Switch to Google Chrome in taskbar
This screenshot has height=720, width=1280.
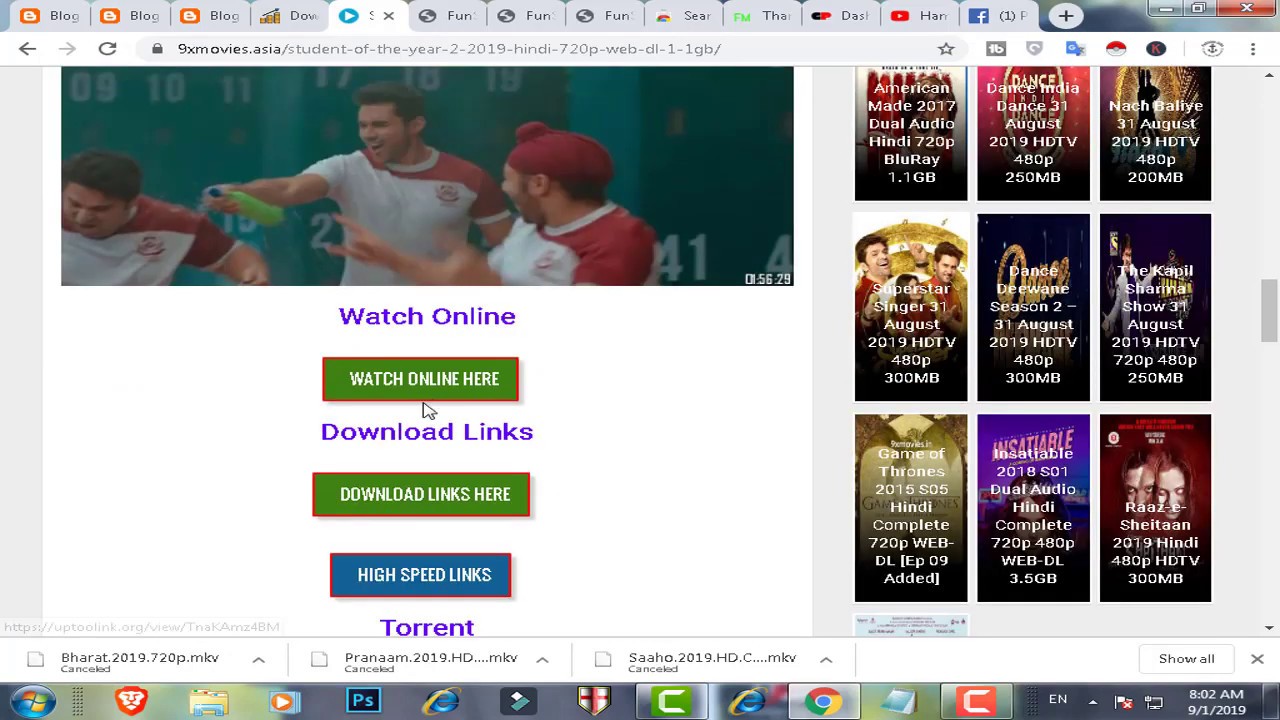point(824,701)
